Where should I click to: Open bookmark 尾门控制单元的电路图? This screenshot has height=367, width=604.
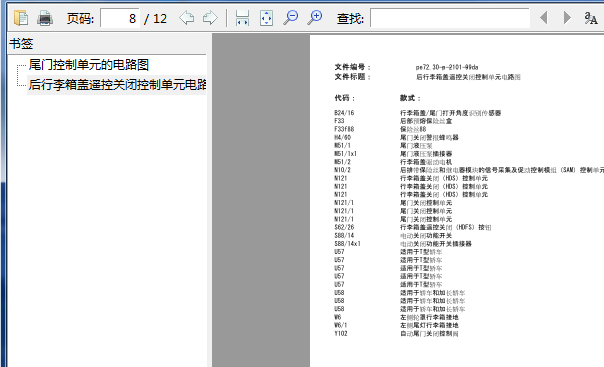(x=89, y=65)
